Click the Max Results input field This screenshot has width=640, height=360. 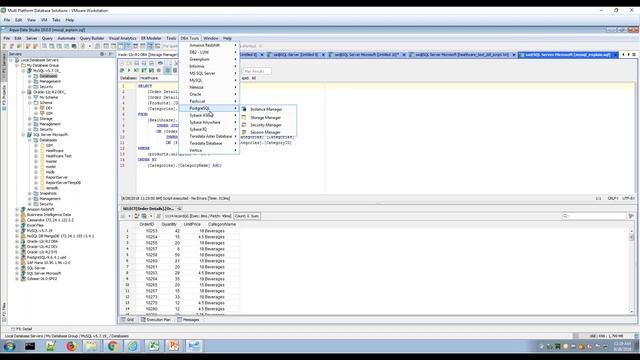click(x=257, y=71)
